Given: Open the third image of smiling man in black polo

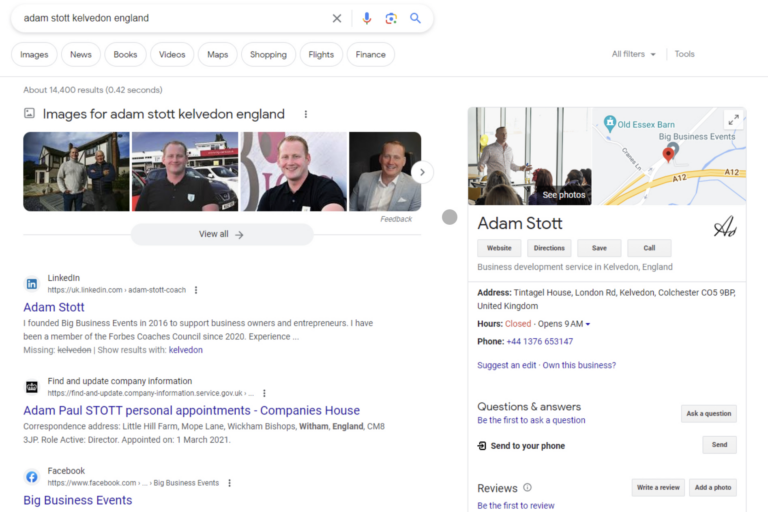Looking at the screenshot, I should (294, 171).
